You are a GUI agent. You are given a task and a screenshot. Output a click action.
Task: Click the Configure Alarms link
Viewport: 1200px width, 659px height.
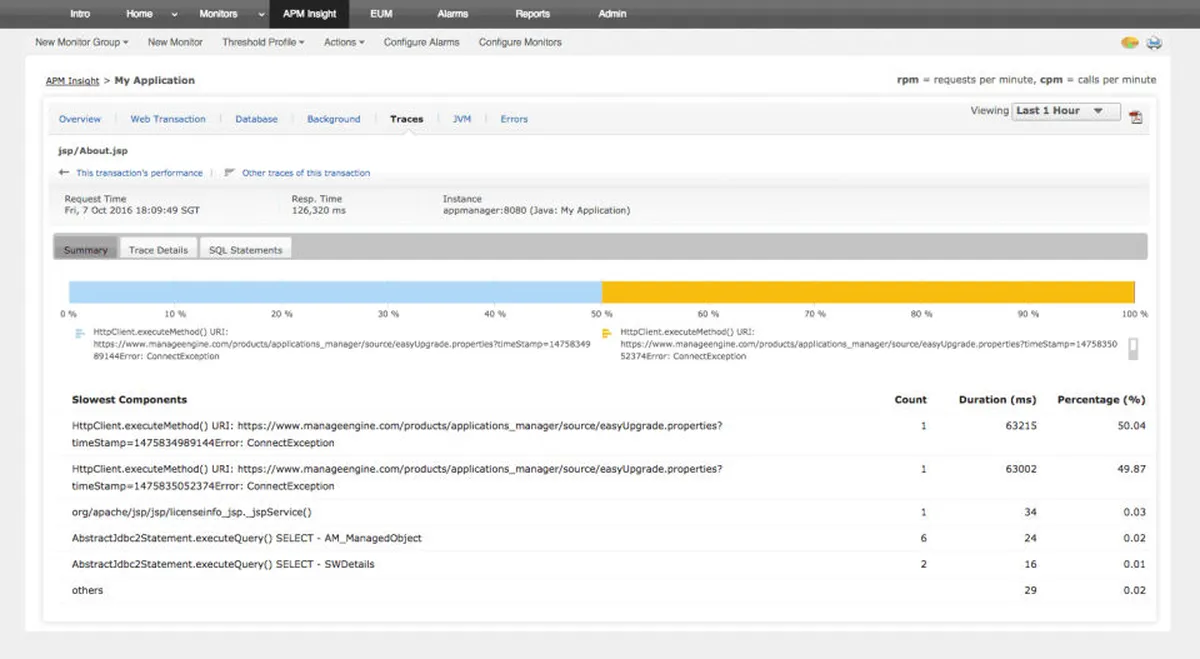pos(421,43)
